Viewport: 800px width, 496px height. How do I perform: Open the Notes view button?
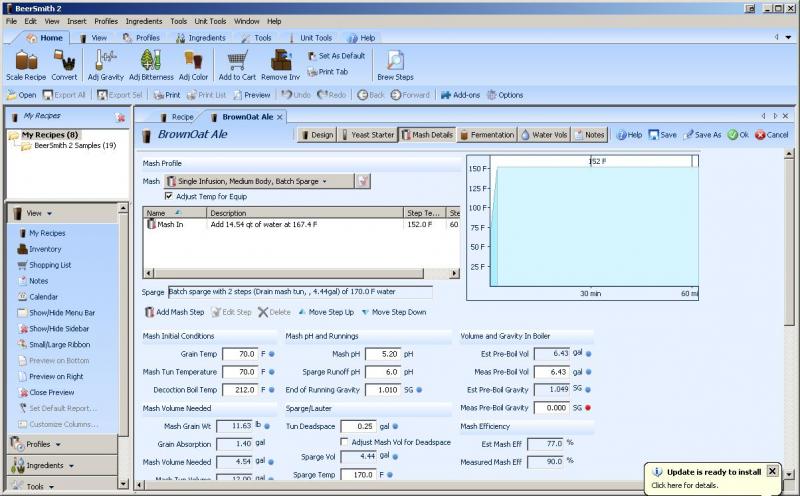pos(590,135)
